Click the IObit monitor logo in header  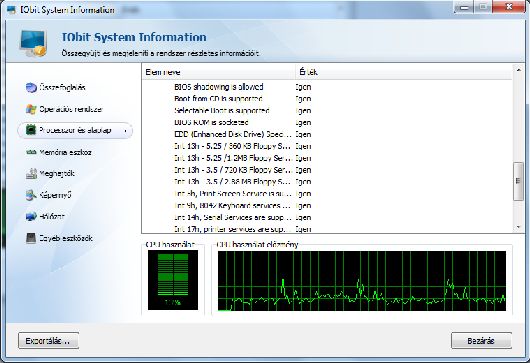click(x=33, y=43)
